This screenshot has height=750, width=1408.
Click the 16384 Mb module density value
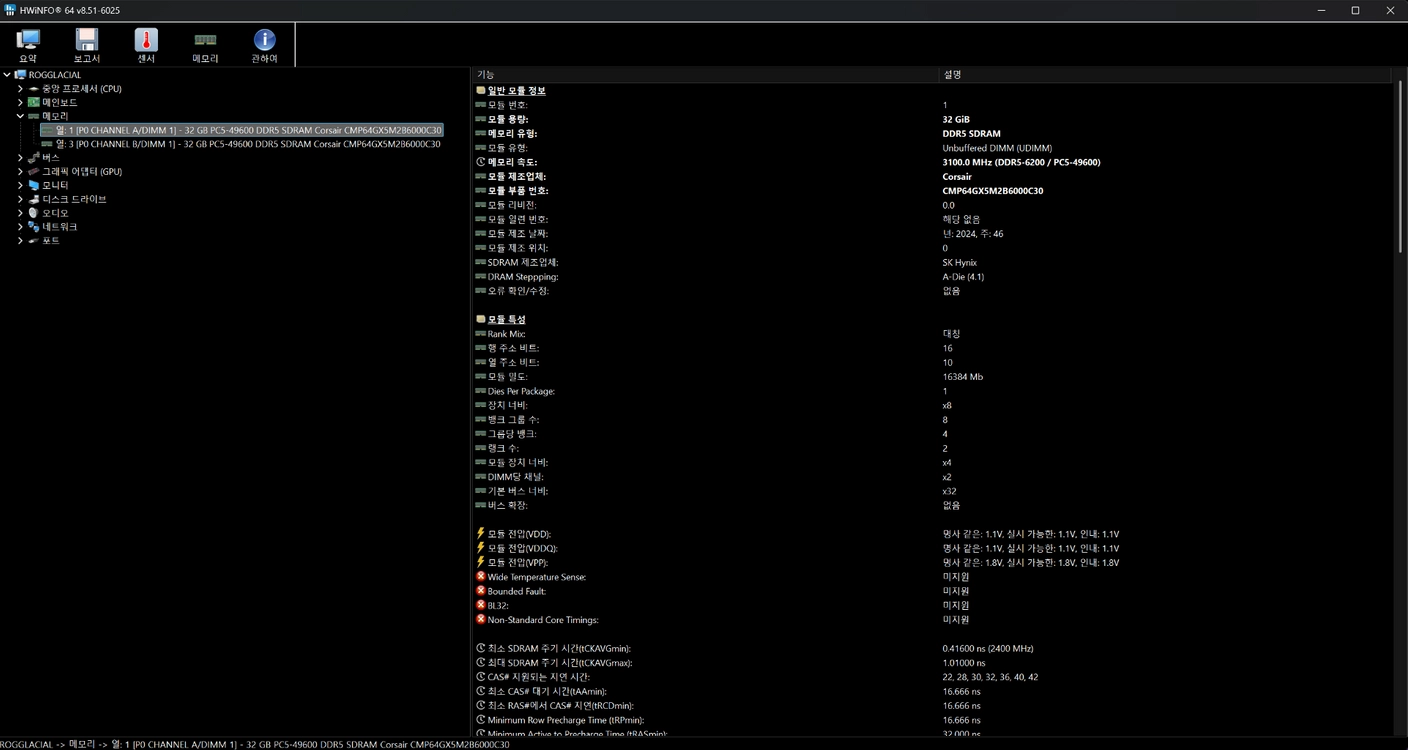tap(962, 377)
